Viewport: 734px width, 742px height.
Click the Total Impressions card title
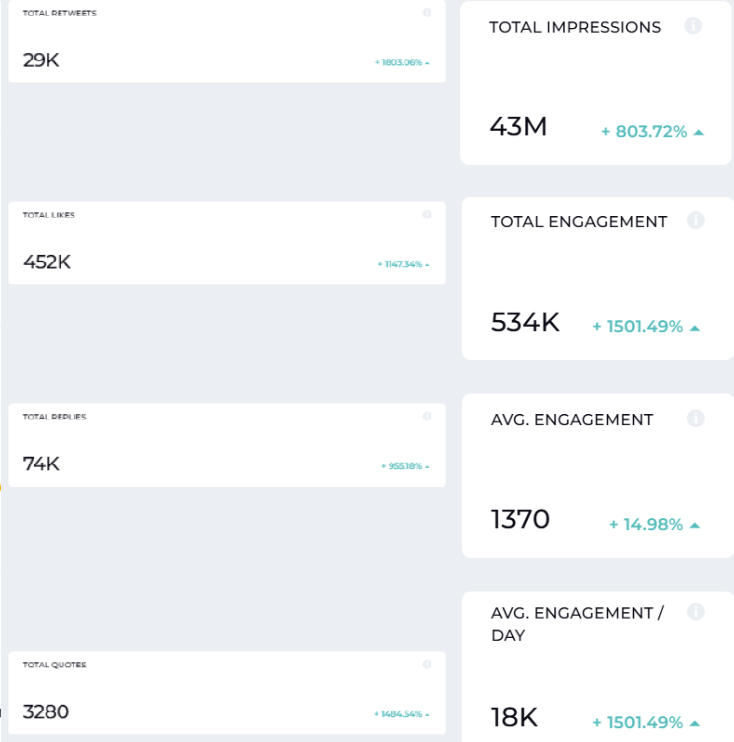[x=575, y=27]
